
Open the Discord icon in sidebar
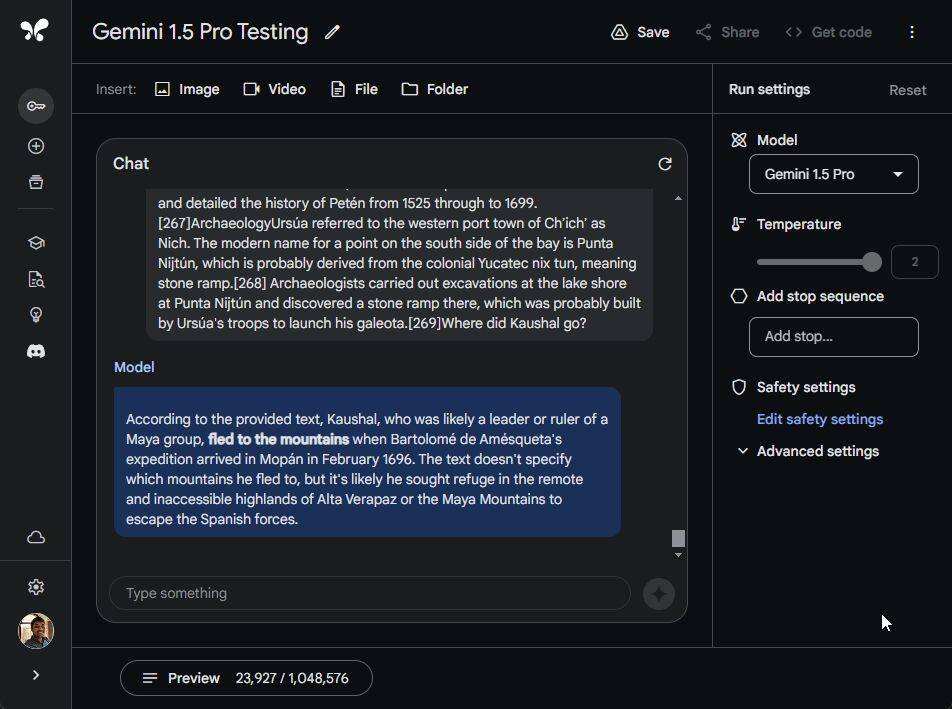36,352
